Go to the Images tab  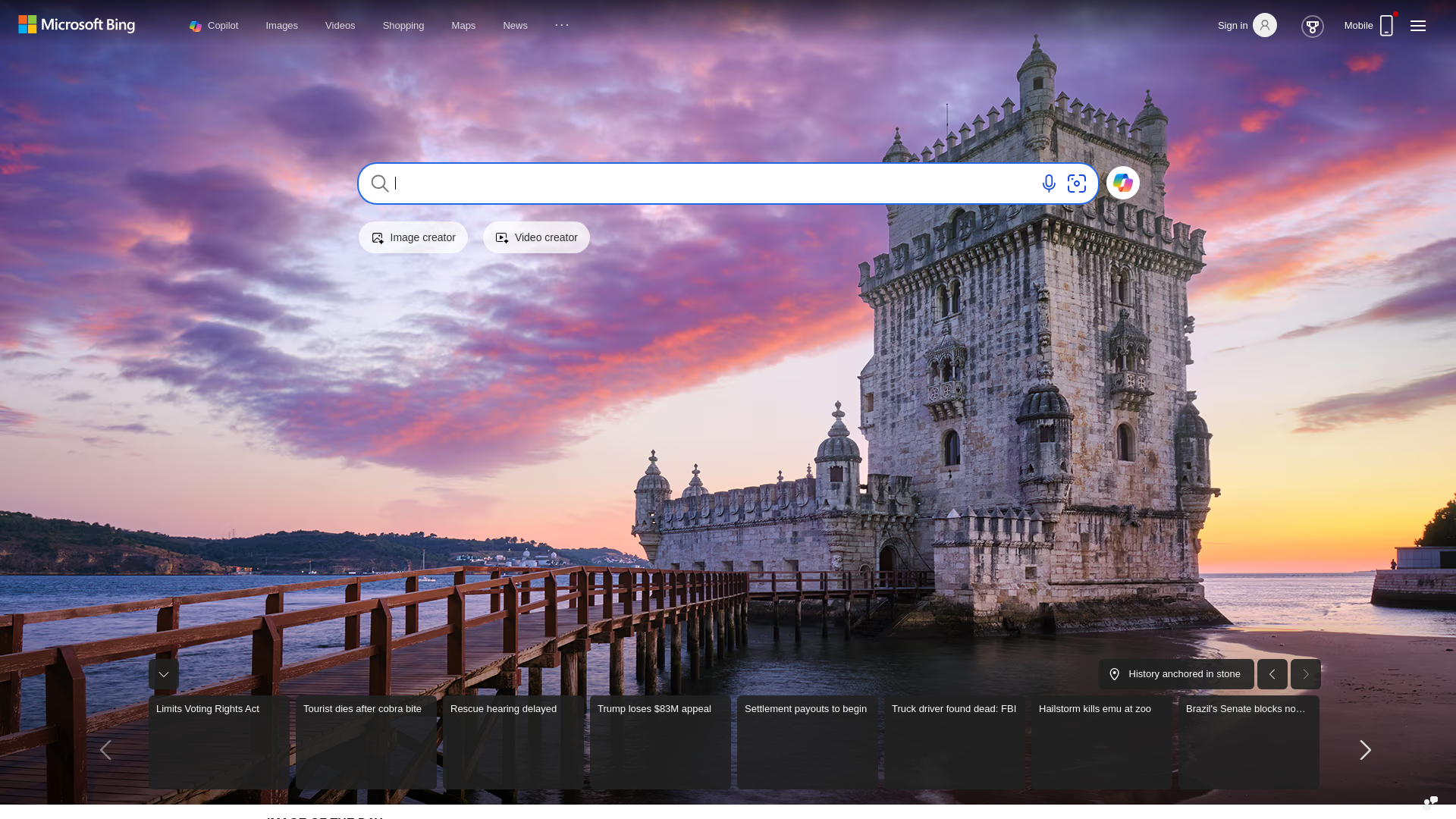click(281, 26)
